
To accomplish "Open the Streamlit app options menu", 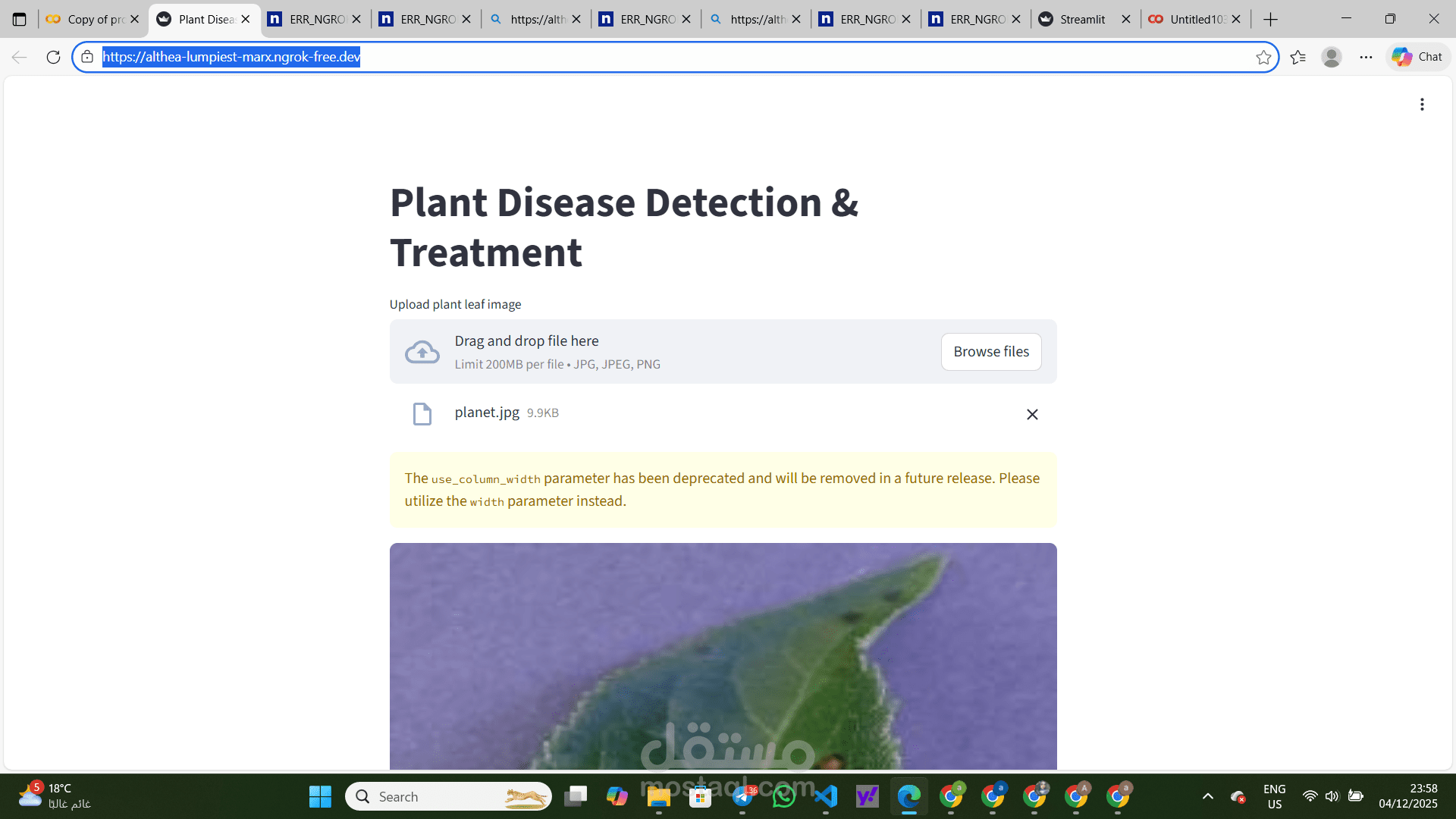I will click(1422, 104).
